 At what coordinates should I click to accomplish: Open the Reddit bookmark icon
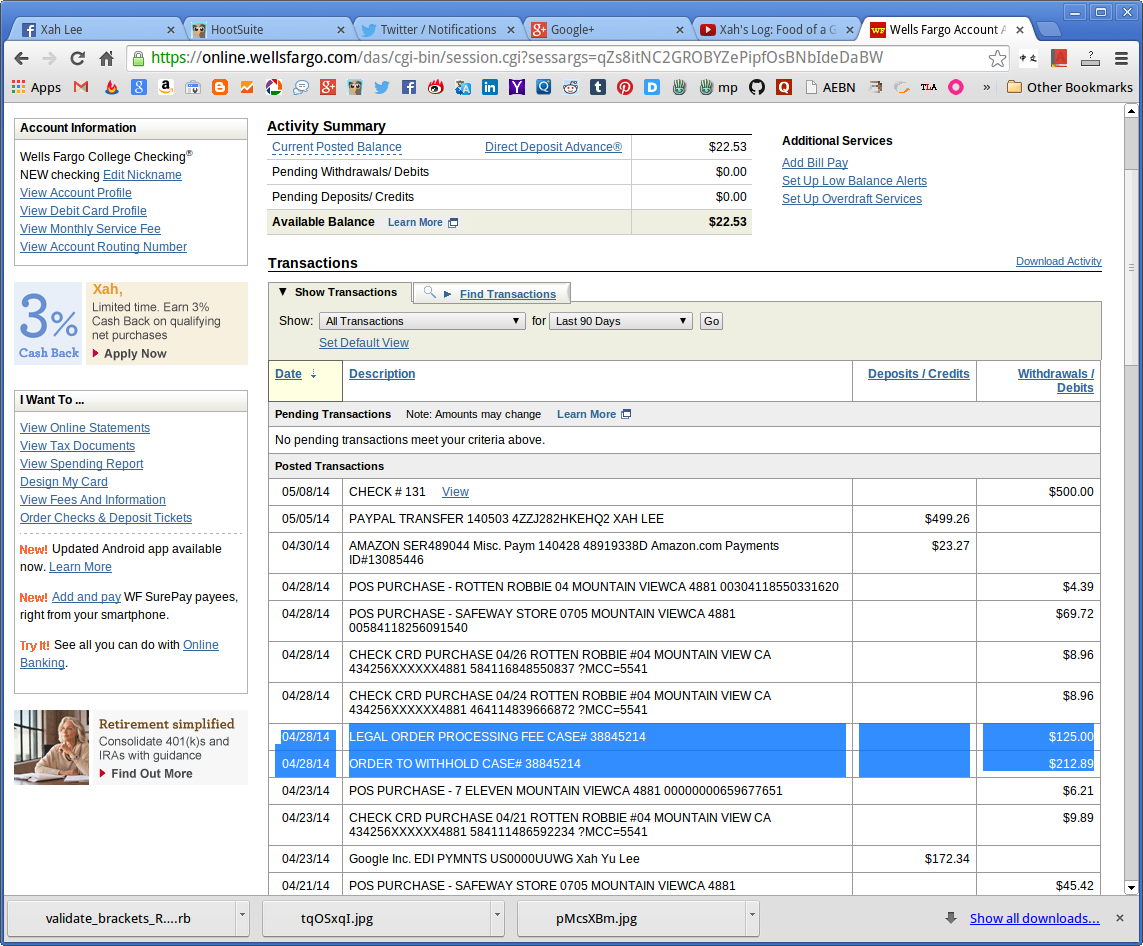[571, 87]
